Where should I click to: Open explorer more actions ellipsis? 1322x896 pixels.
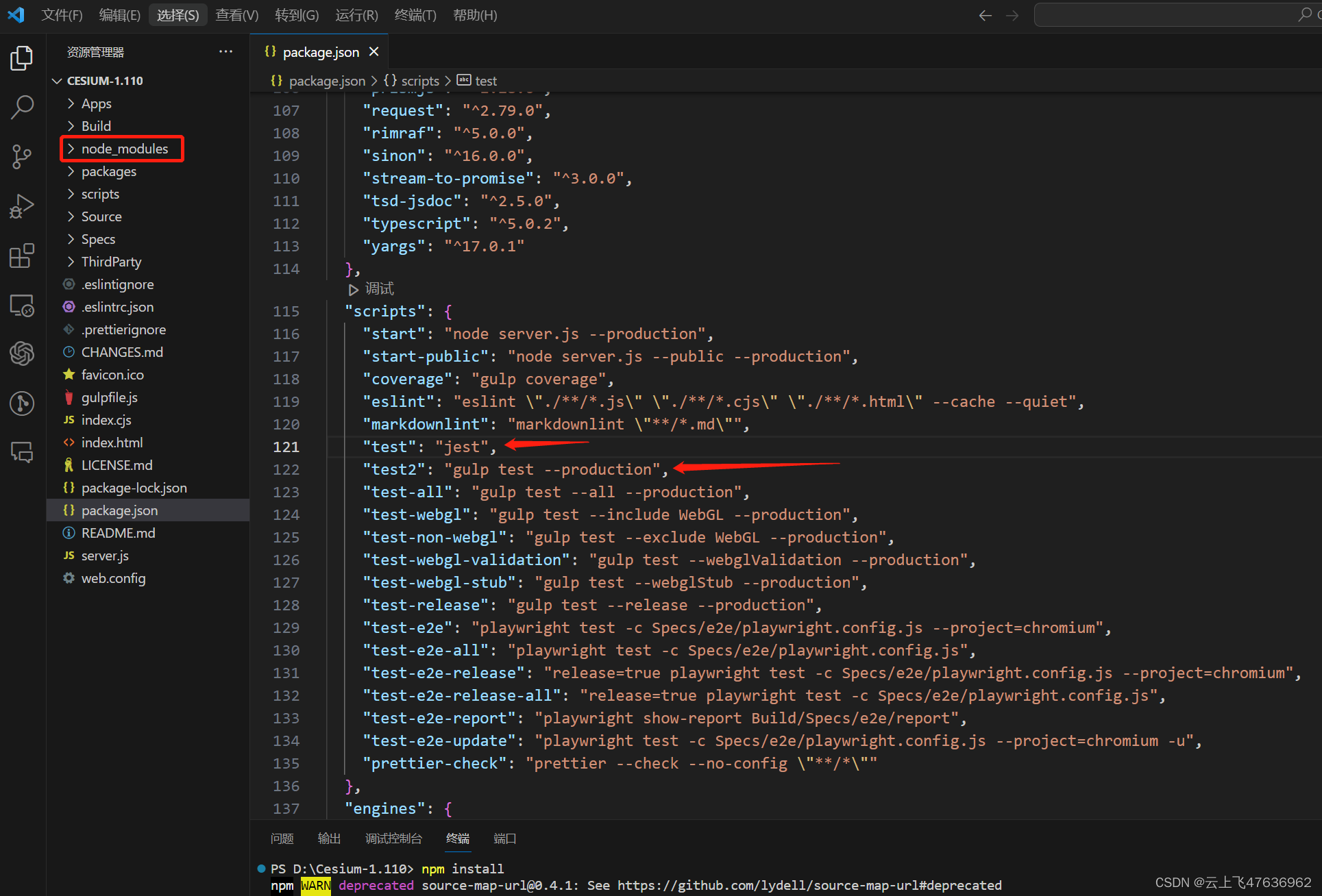(x=225, y=52)
